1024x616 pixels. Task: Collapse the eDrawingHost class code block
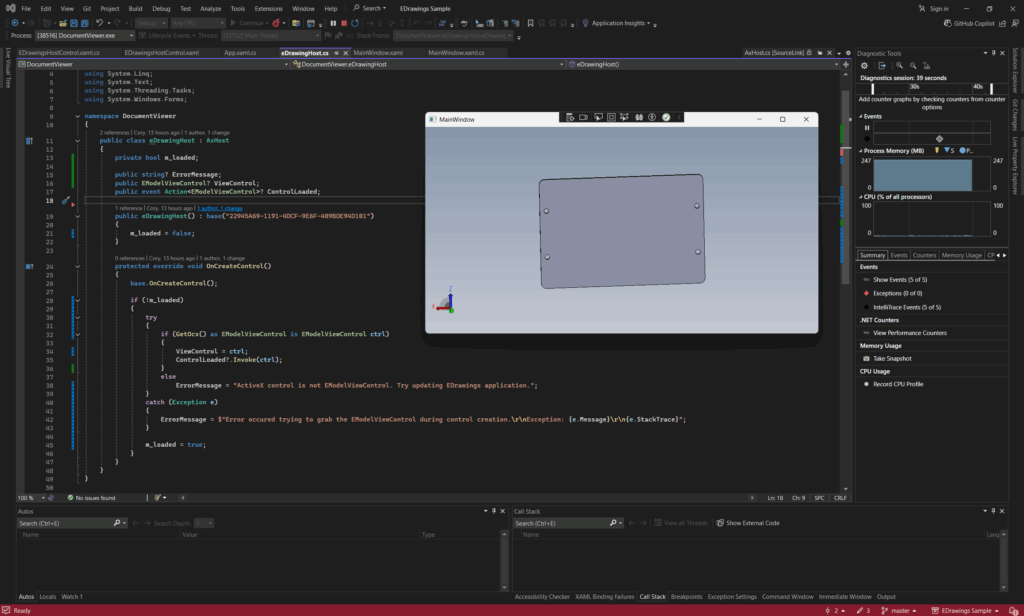coord(77,141)
